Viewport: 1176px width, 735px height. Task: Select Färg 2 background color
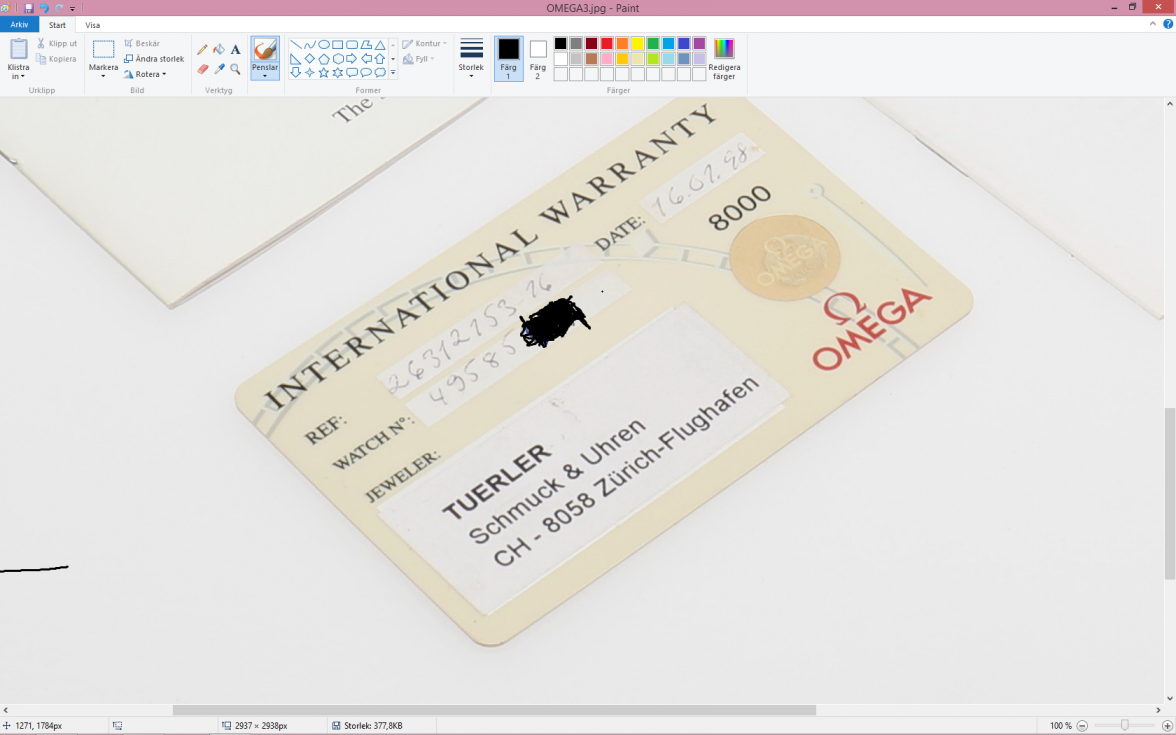(x=538, y=58)
